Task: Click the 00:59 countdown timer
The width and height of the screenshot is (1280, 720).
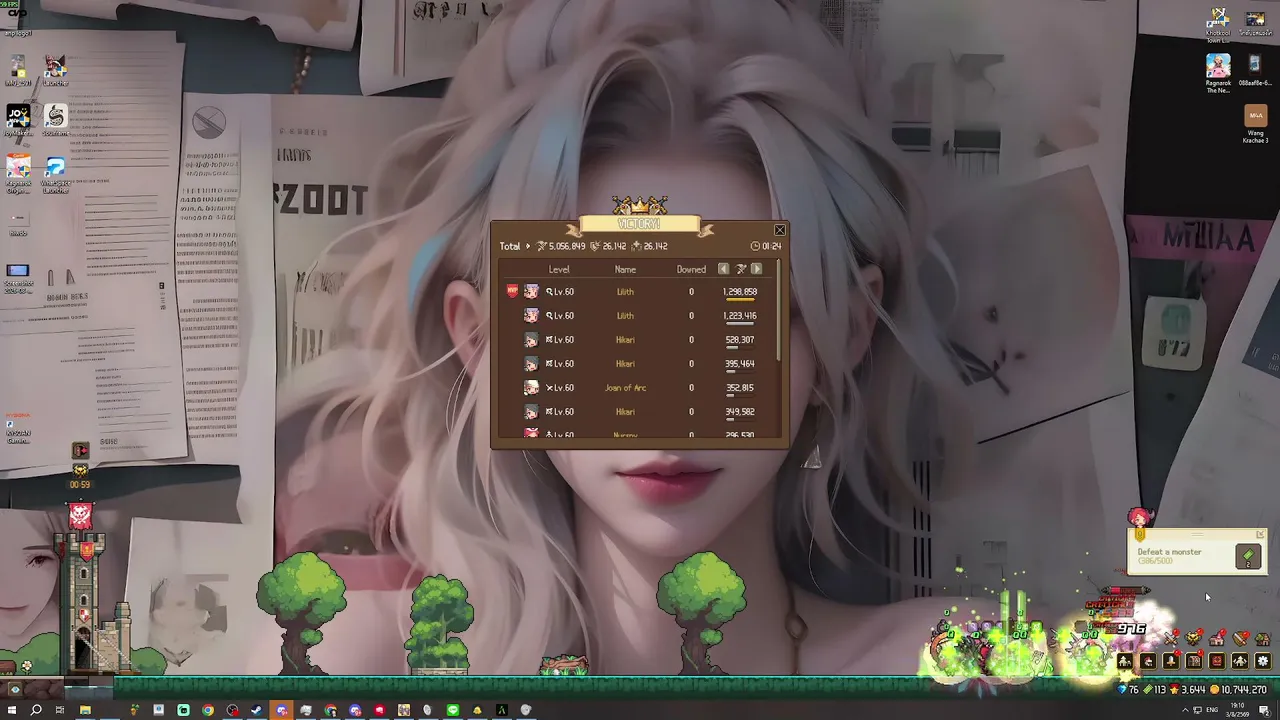Action: pyautogui.click(x=80, y=485)
